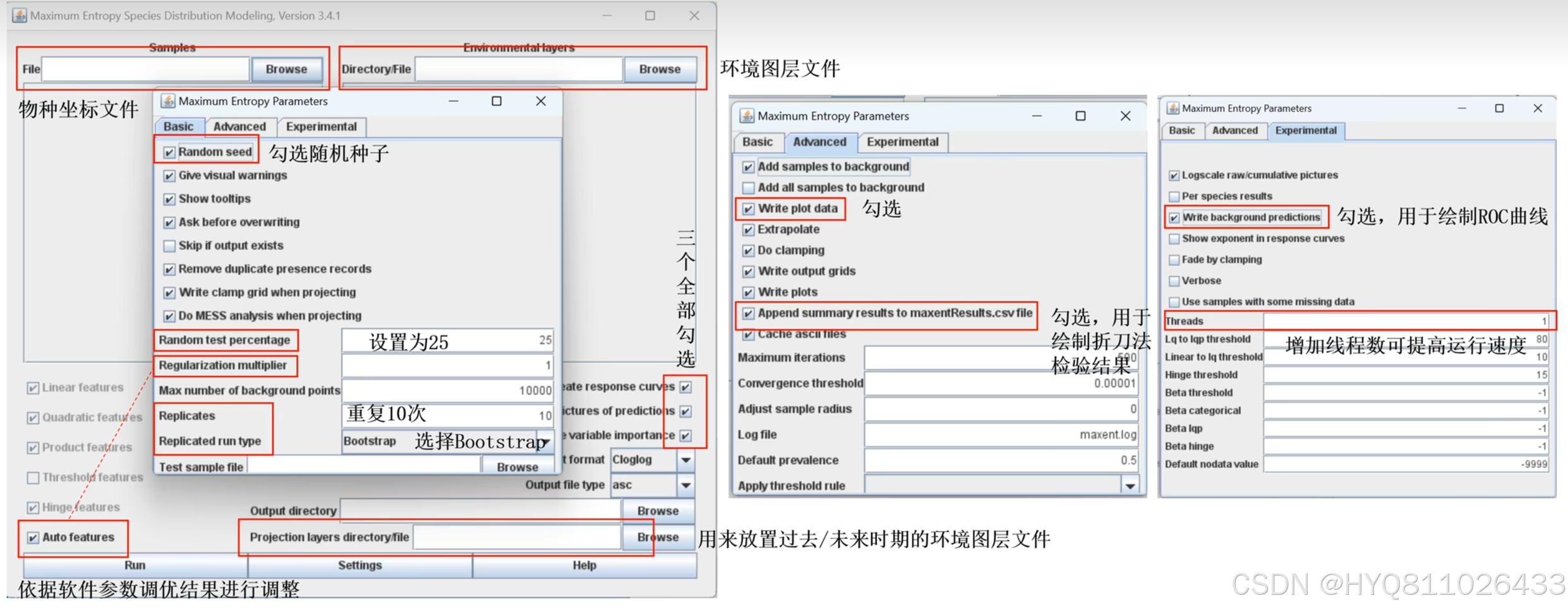Browse for Projection layers directory
The image size is (1568, 610).
coord(658,537)
